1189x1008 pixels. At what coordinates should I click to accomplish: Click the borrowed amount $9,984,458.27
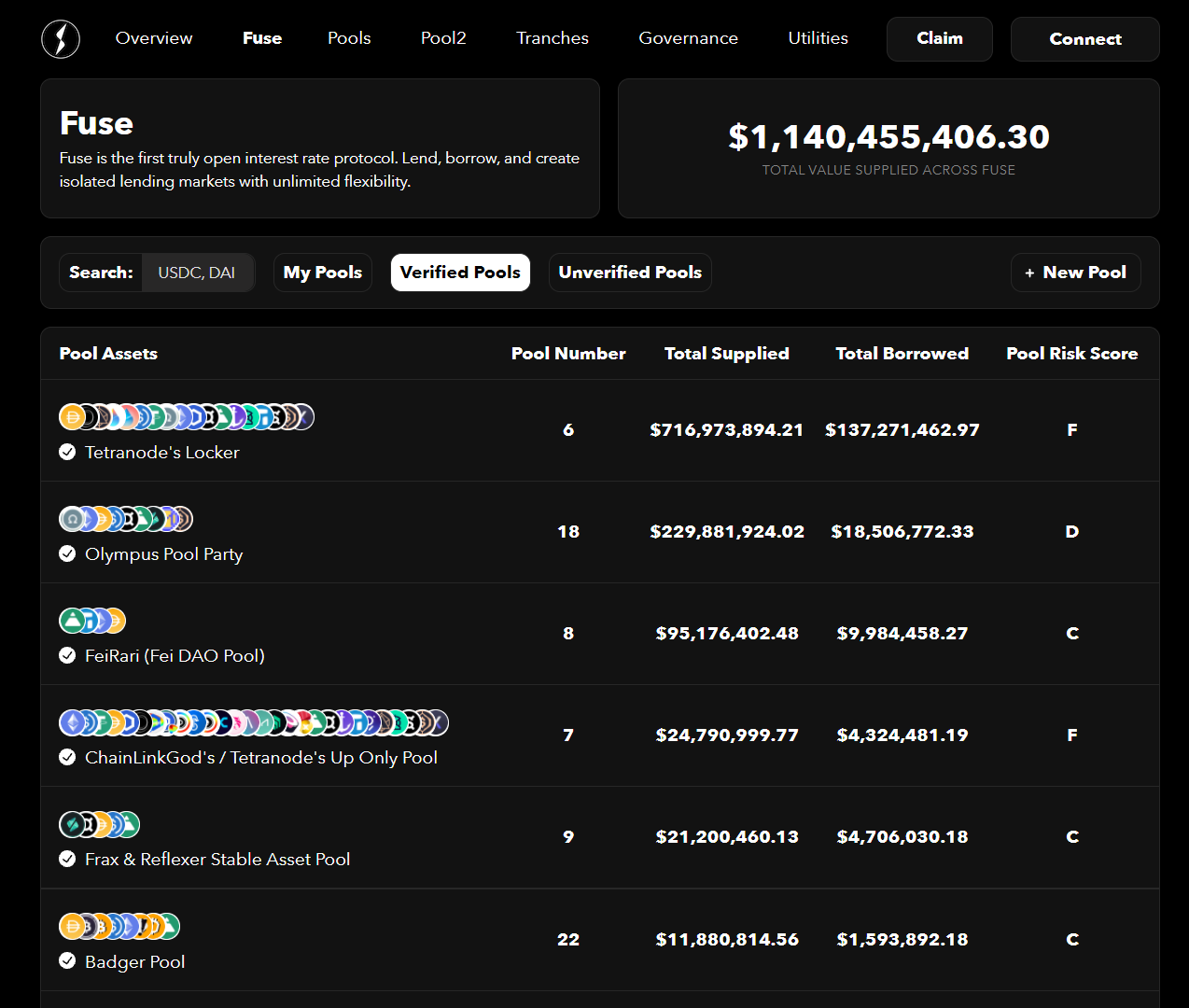click(x=902, y=634)
